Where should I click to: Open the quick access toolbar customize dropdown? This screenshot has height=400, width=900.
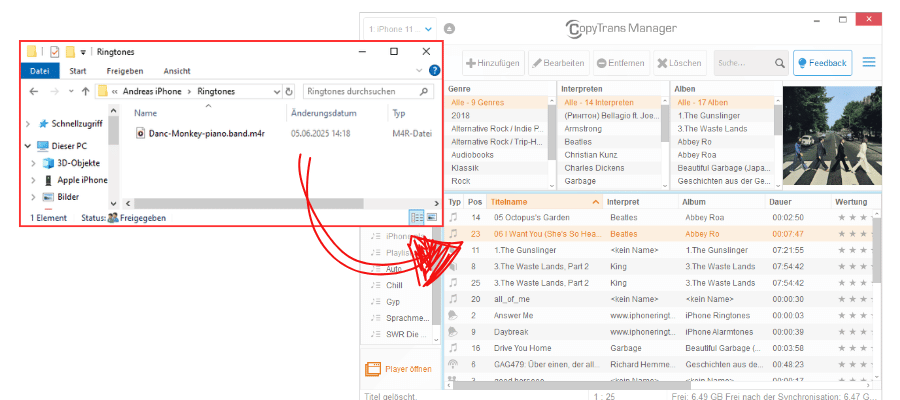point(83,52)
